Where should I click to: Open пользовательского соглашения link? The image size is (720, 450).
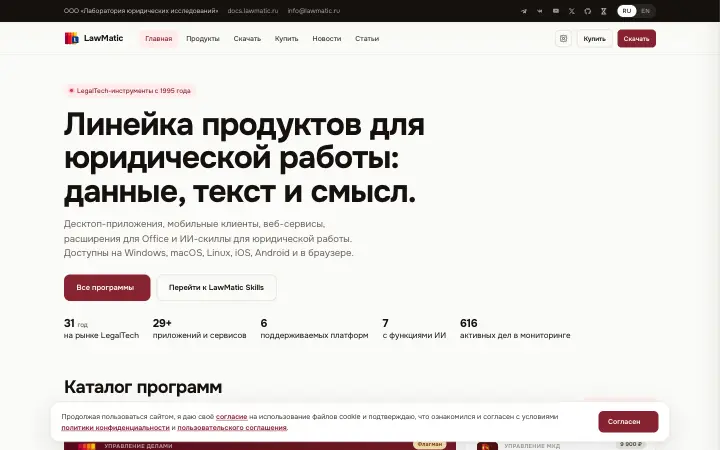pyautogui.click(x=232, y=428)
